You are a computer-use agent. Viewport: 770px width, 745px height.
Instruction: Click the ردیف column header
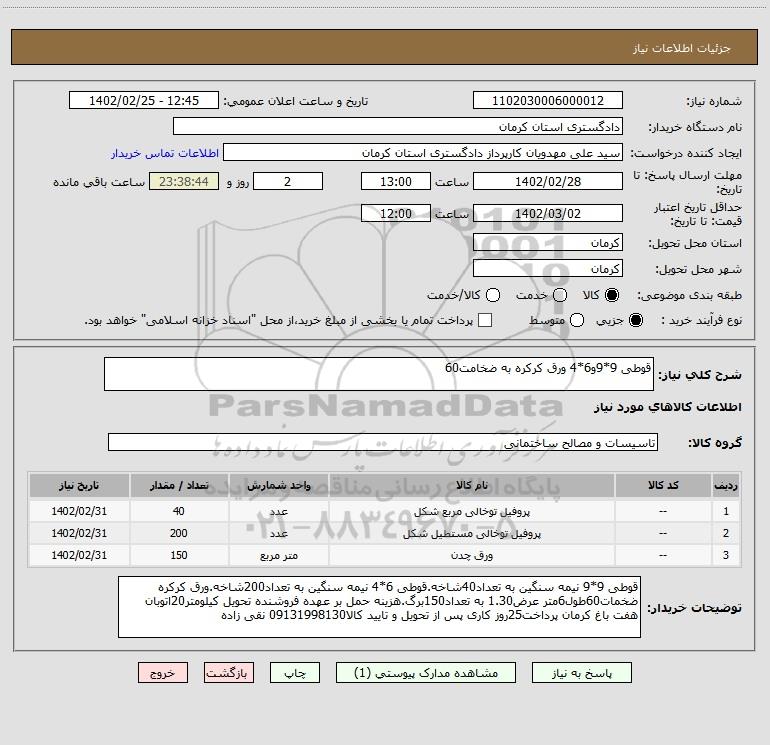point(726,485)
